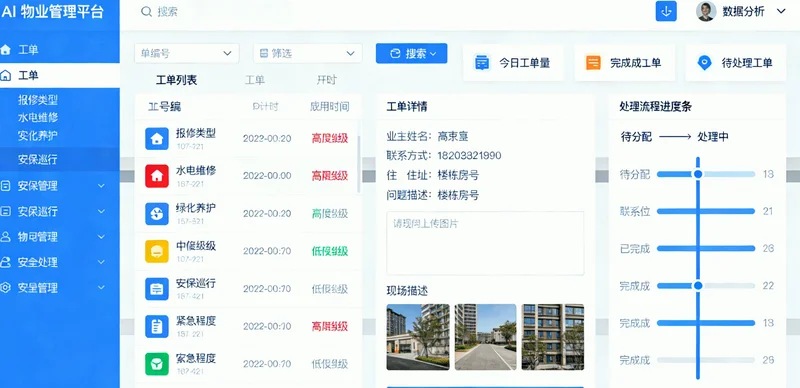Click the 现场描述 section label
Screen dimensions: 800x388
(407, 291)
